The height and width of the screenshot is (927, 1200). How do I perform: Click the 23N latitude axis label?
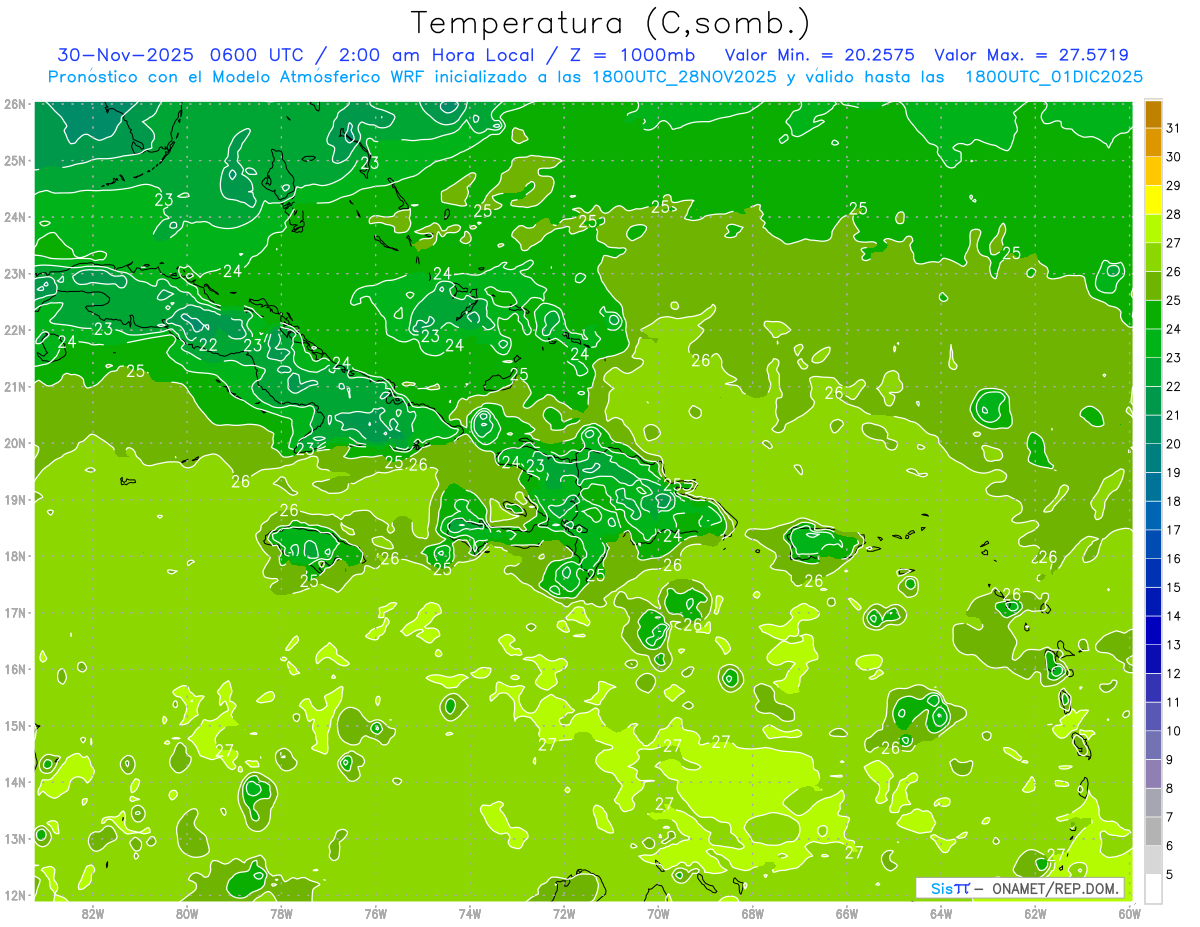[14, 273]
